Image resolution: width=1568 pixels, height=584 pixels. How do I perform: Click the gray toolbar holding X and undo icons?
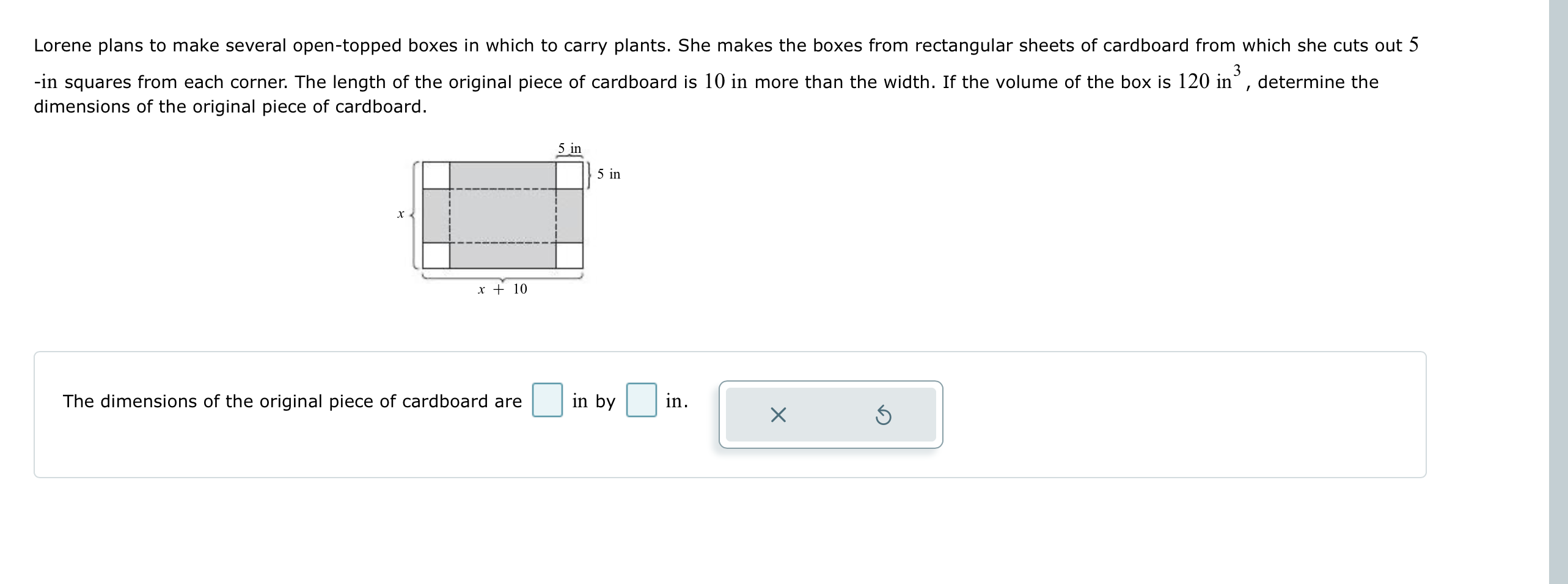[x=831, y=415]
